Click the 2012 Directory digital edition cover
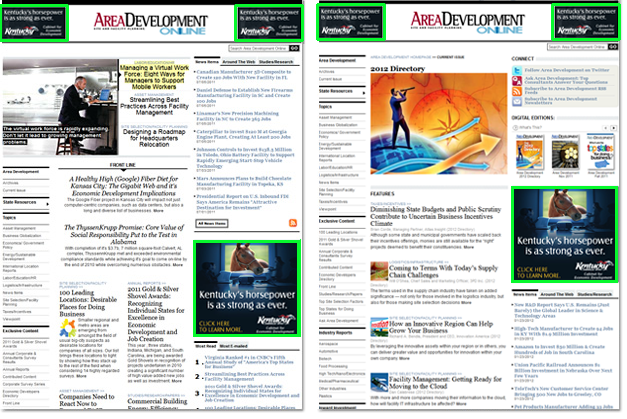Screen dimensions: 627x419 (529, 152)
